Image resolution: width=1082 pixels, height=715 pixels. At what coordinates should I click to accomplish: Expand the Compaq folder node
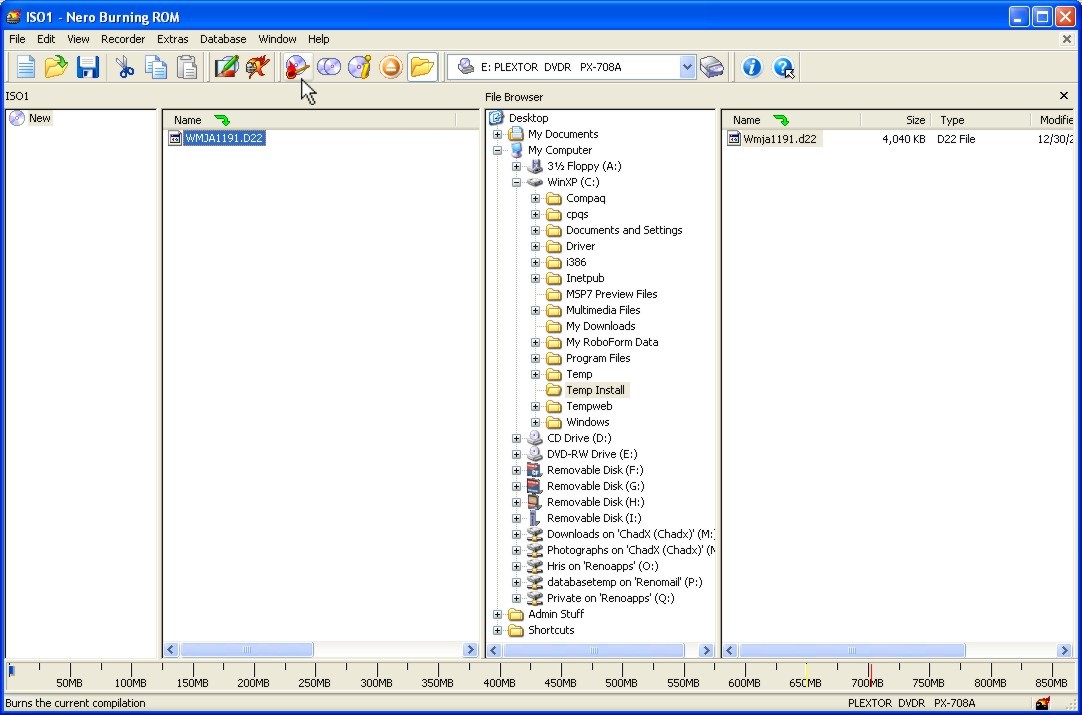(535, 198)
